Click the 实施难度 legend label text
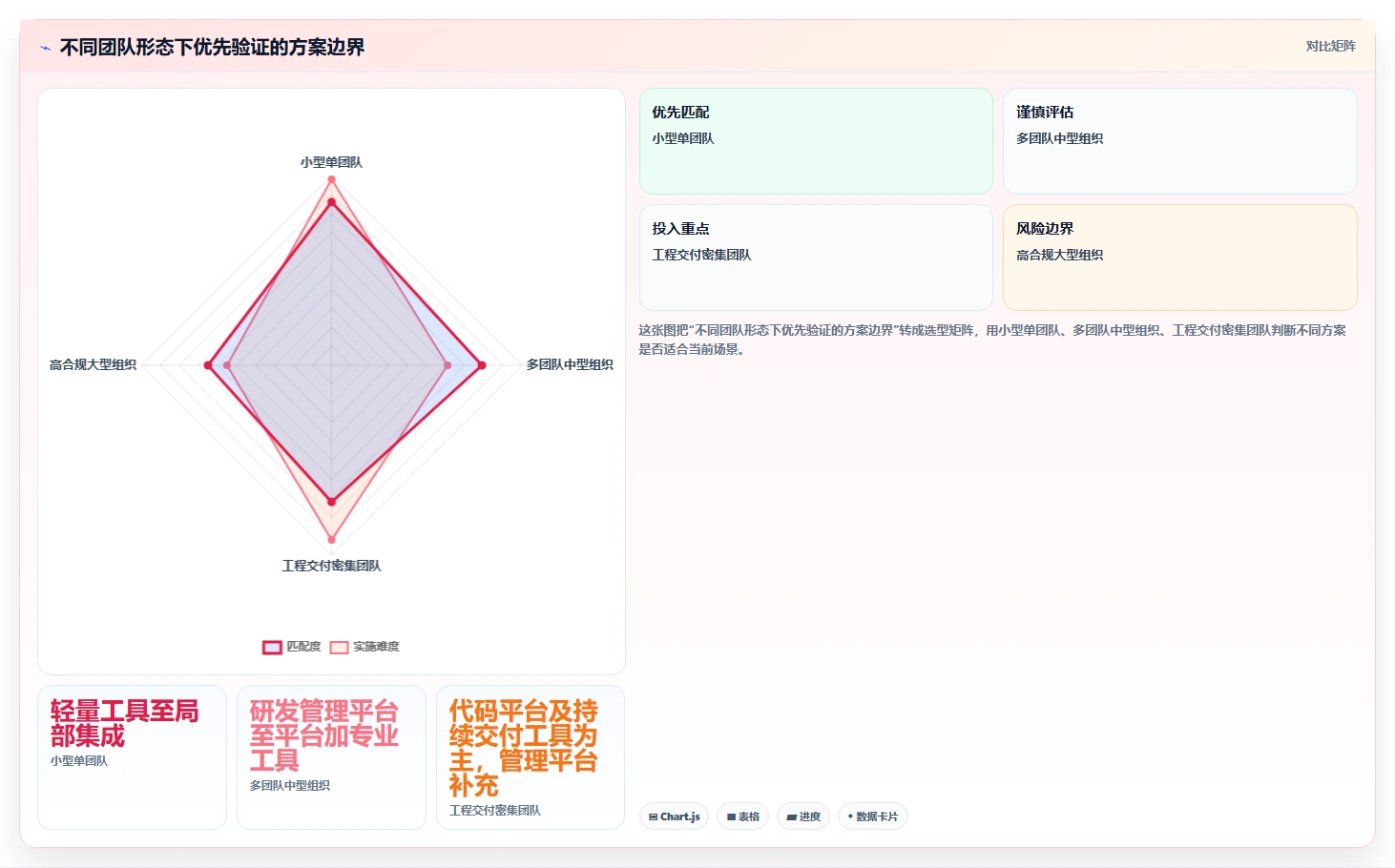The height and width of the screenshot is (868, 1395). point(376,647)
